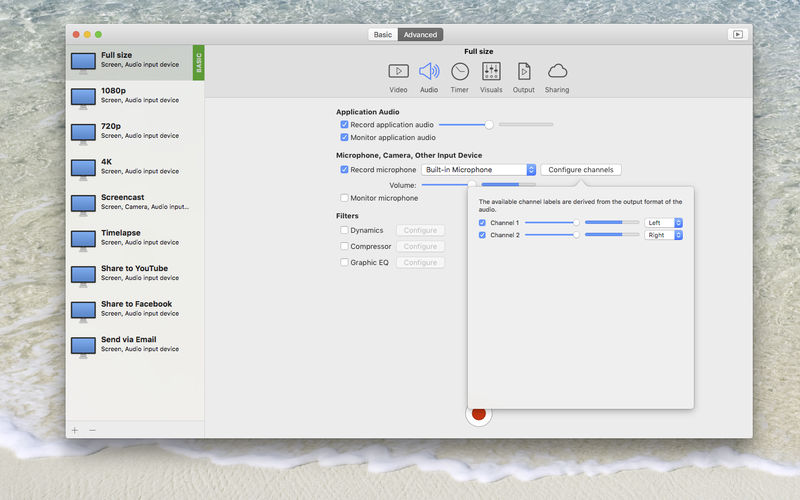Open Channel 2 Right label dropdown
Viewport: 800px width, 500px height.
click(x=663, y=235)
